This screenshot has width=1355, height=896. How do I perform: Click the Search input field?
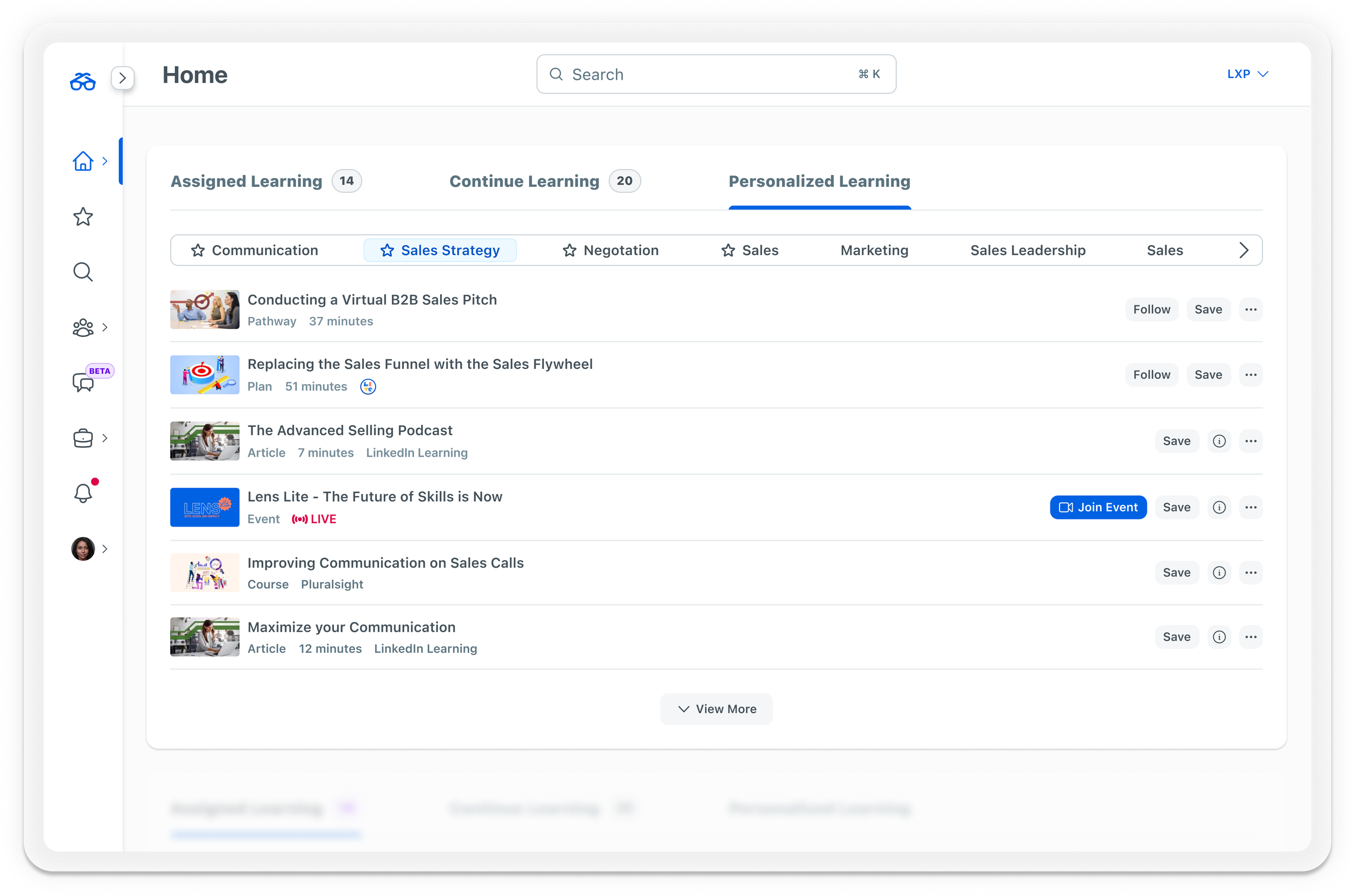(709, 74)
